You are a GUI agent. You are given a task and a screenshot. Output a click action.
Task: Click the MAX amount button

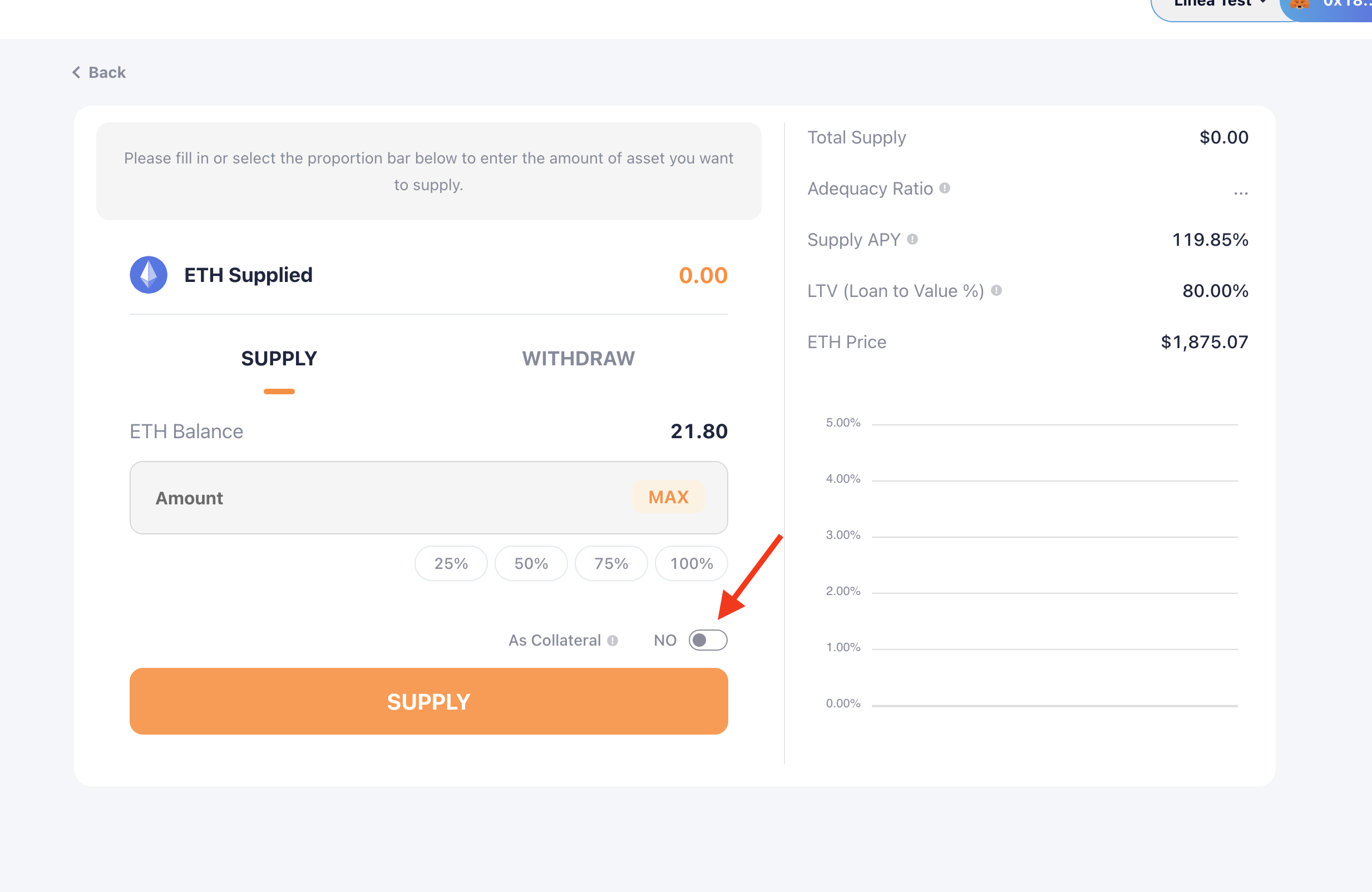coord(668,497)
